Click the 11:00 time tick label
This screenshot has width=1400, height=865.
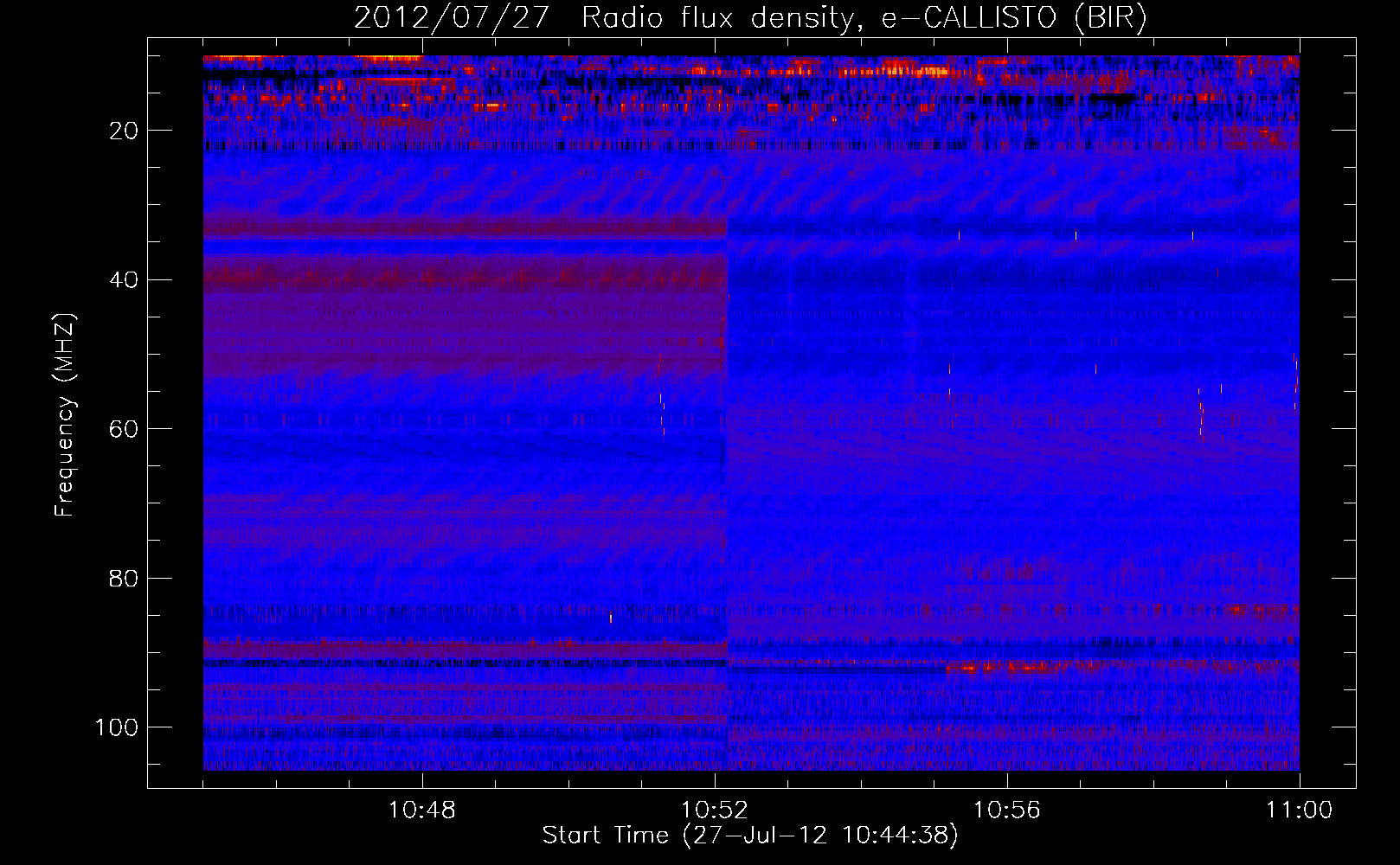click(1299, 811)
